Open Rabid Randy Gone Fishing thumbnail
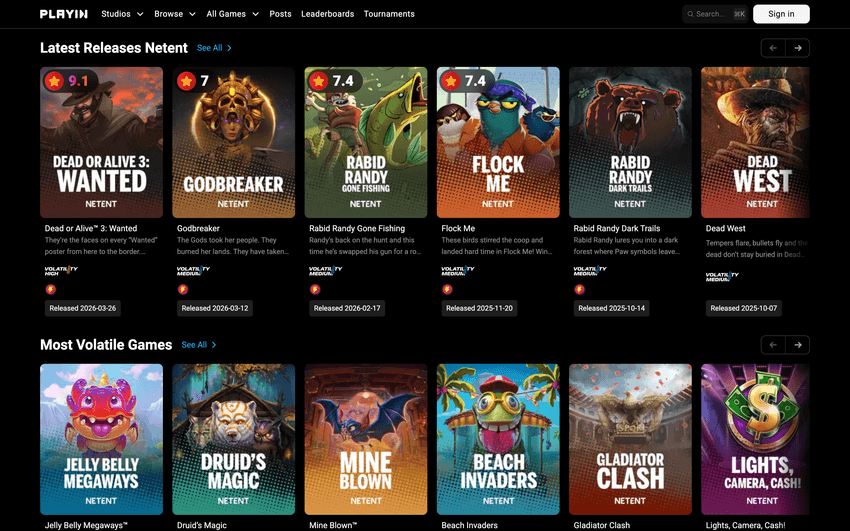Screen dimensions: 850x531 click(366, 143)
